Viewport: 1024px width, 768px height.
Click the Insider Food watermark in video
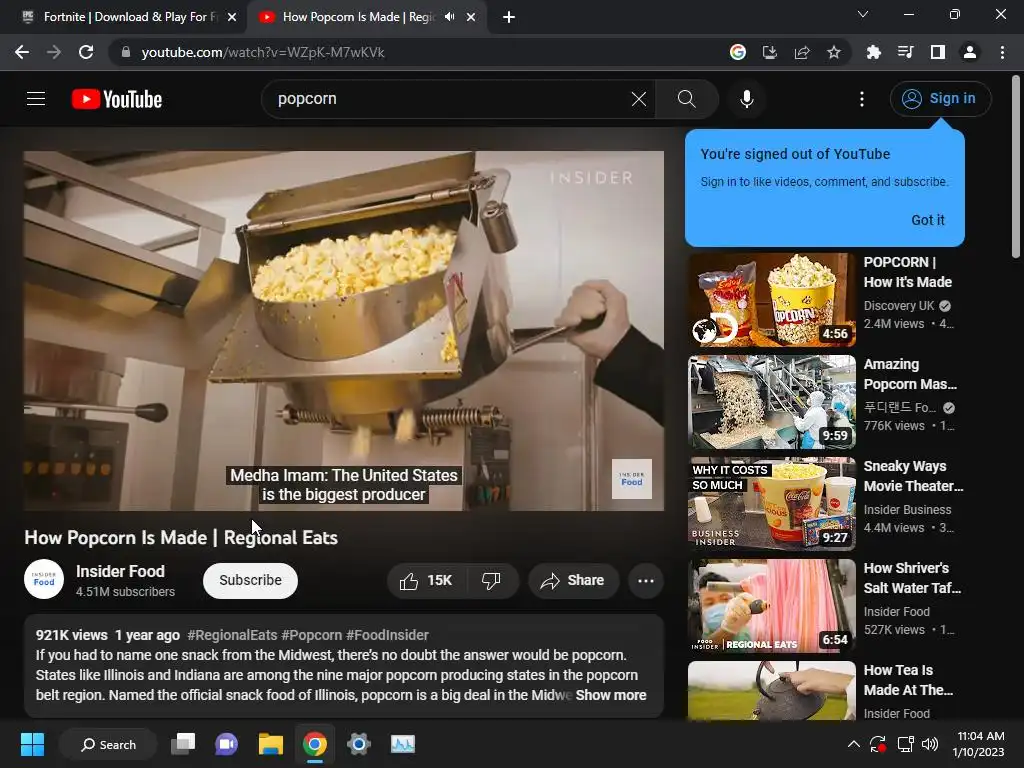click(x=632, y=479)
